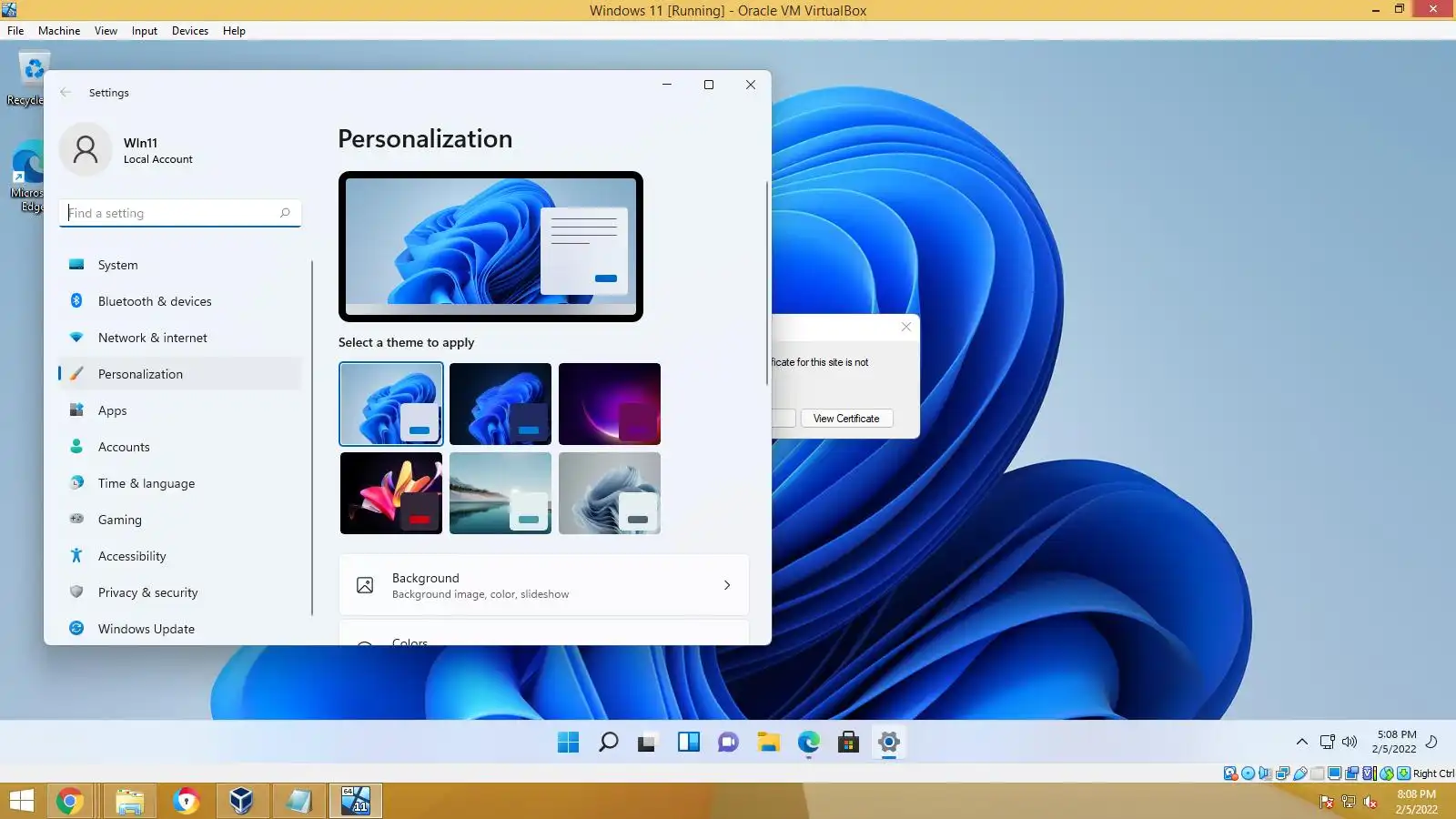Click the Background picture icon
This screenshot has width=1456, height=819.
coord(365,585)
